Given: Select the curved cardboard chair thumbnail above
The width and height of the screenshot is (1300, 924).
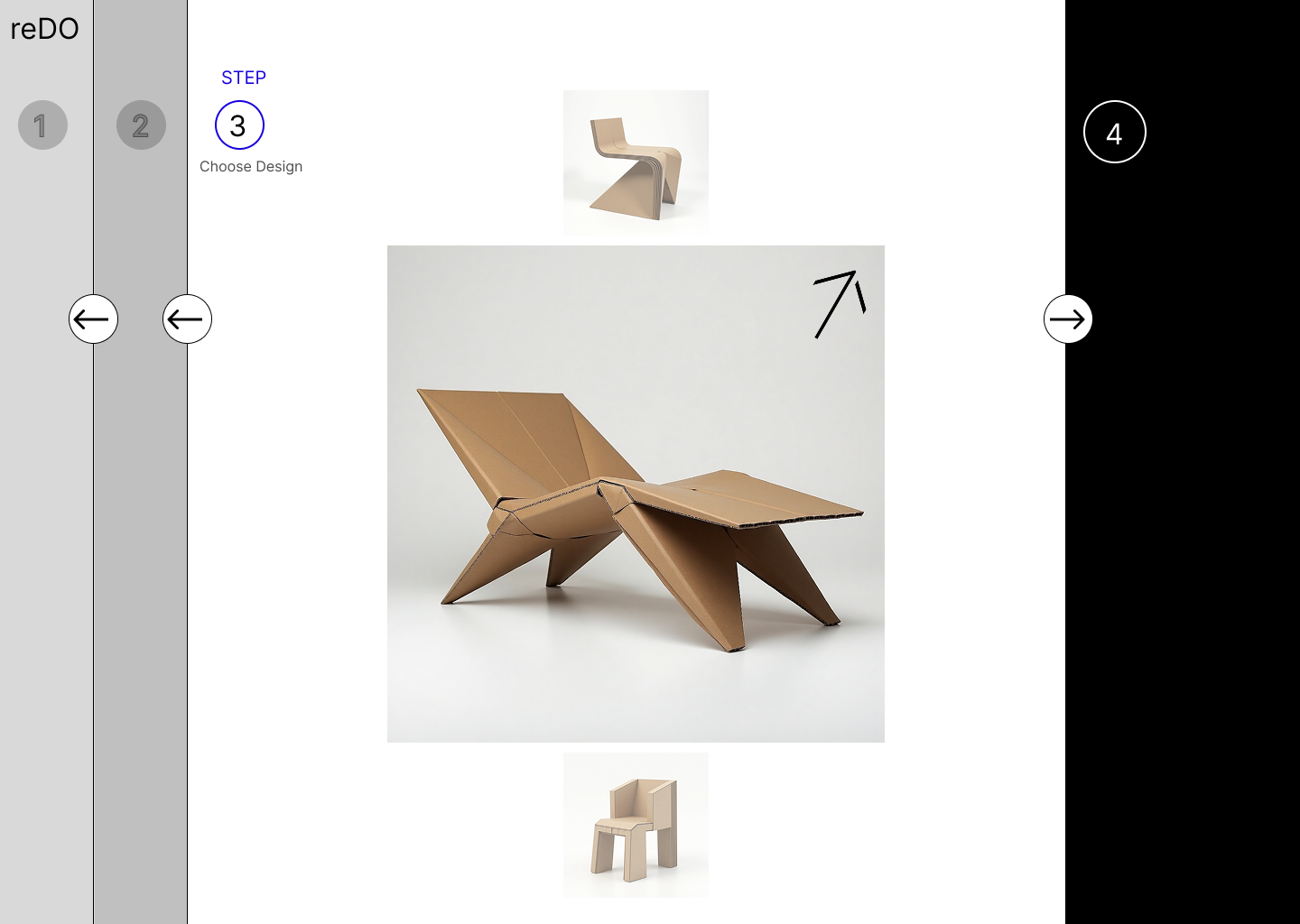Looking at the screenshot, I should click(x=636, y=162).
